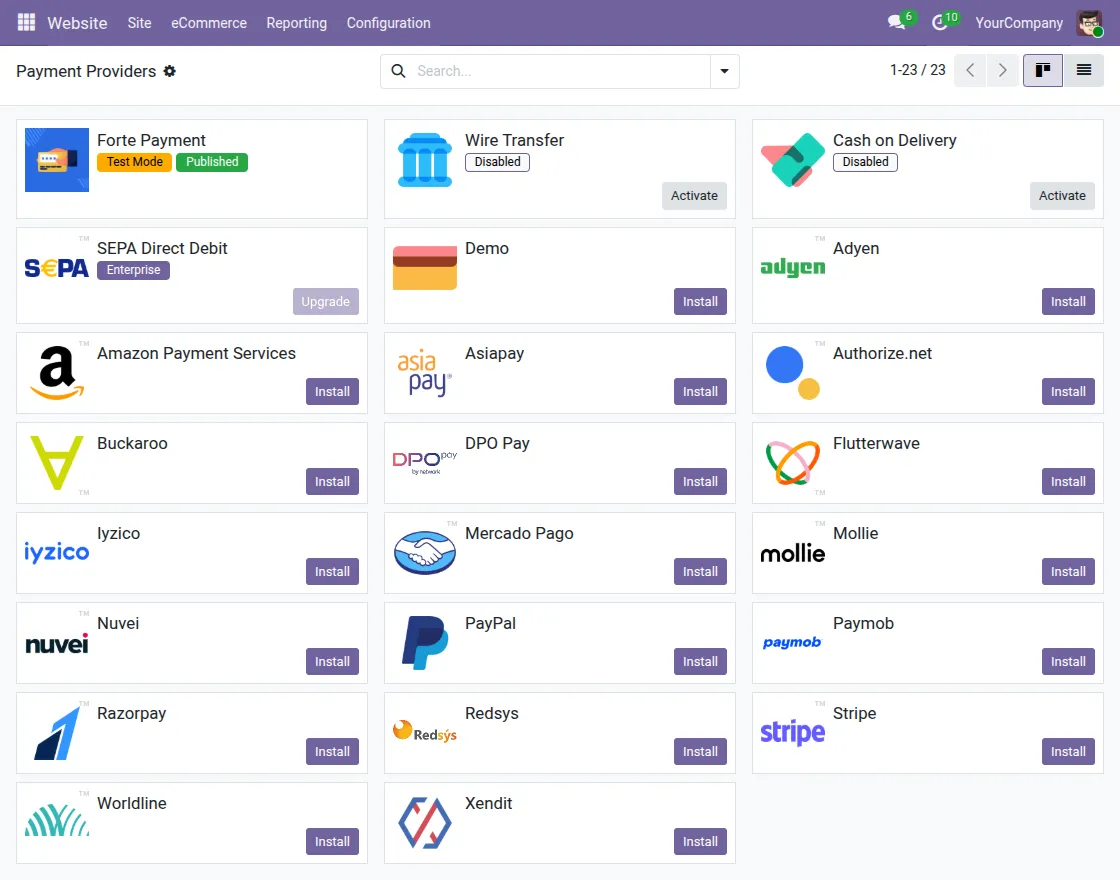Switch to kanban view using its icon
The width and height of the screenshot is (1120, 880).
tap(1043, 71)
